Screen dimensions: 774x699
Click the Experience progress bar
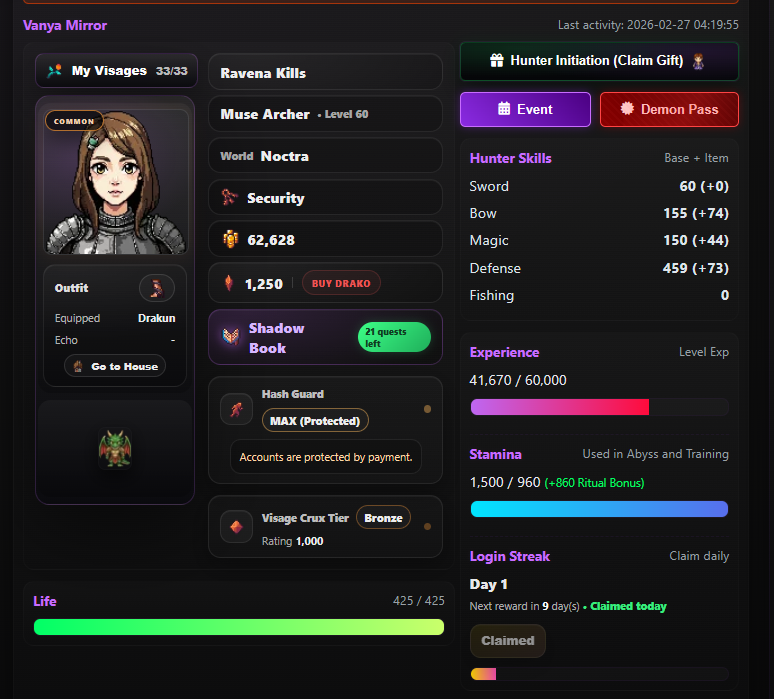click(598, 407)
